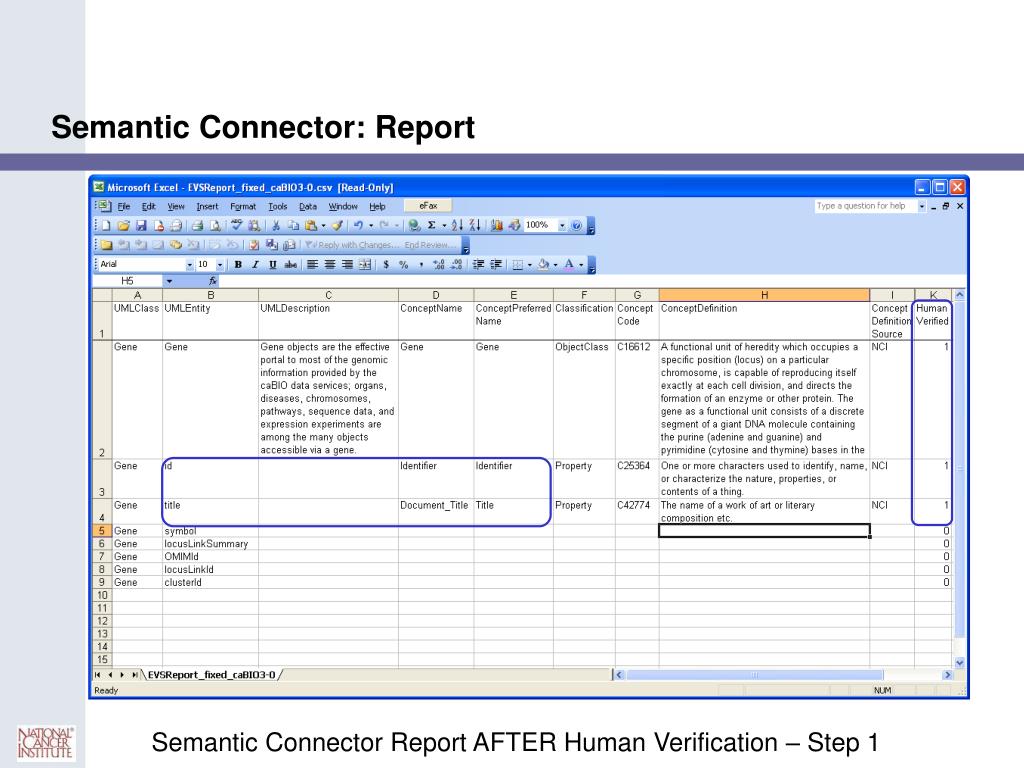Run the Spelling check icon
The height and width of the screenshot is (768, 1024).
pos(236,226)
